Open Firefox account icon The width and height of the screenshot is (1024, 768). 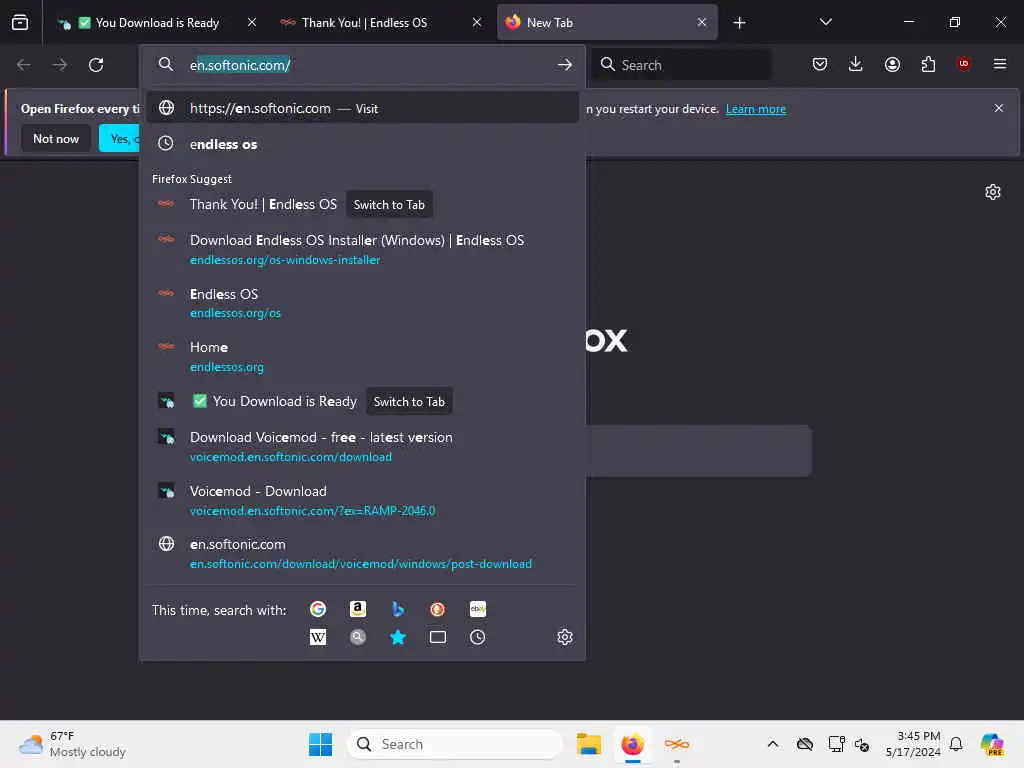(892, 64)
